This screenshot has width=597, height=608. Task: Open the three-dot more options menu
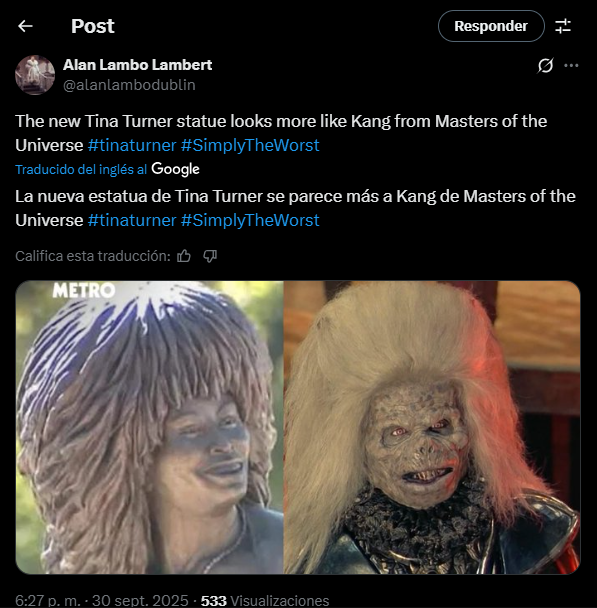(x=571, y=66)
